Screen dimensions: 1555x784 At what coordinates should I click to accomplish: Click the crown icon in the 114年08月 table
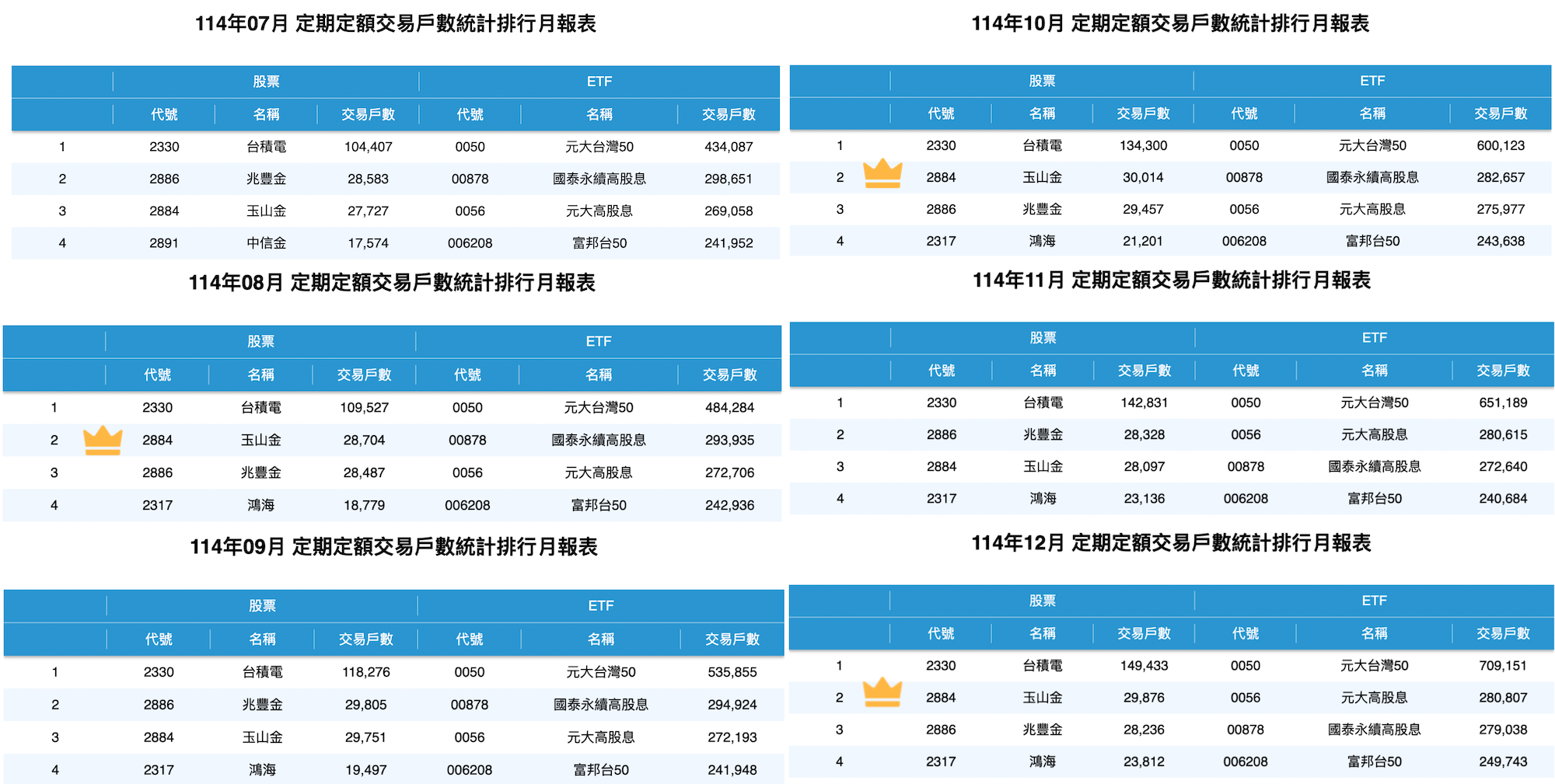[x=103, y=440]
